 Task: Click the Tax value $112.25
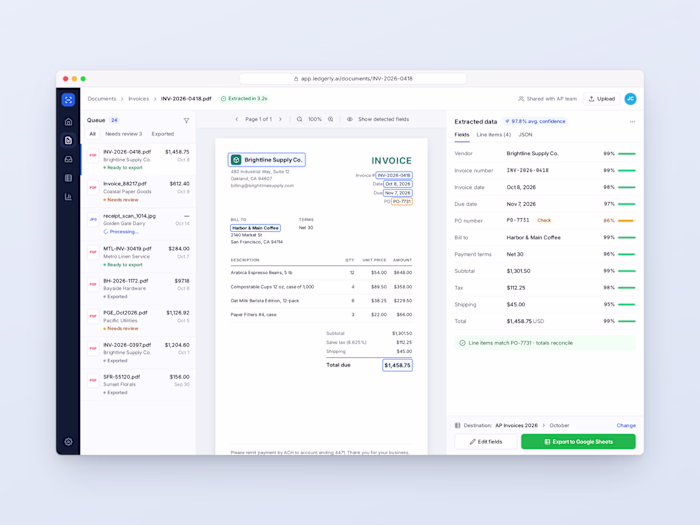click(x=516, y=288)
